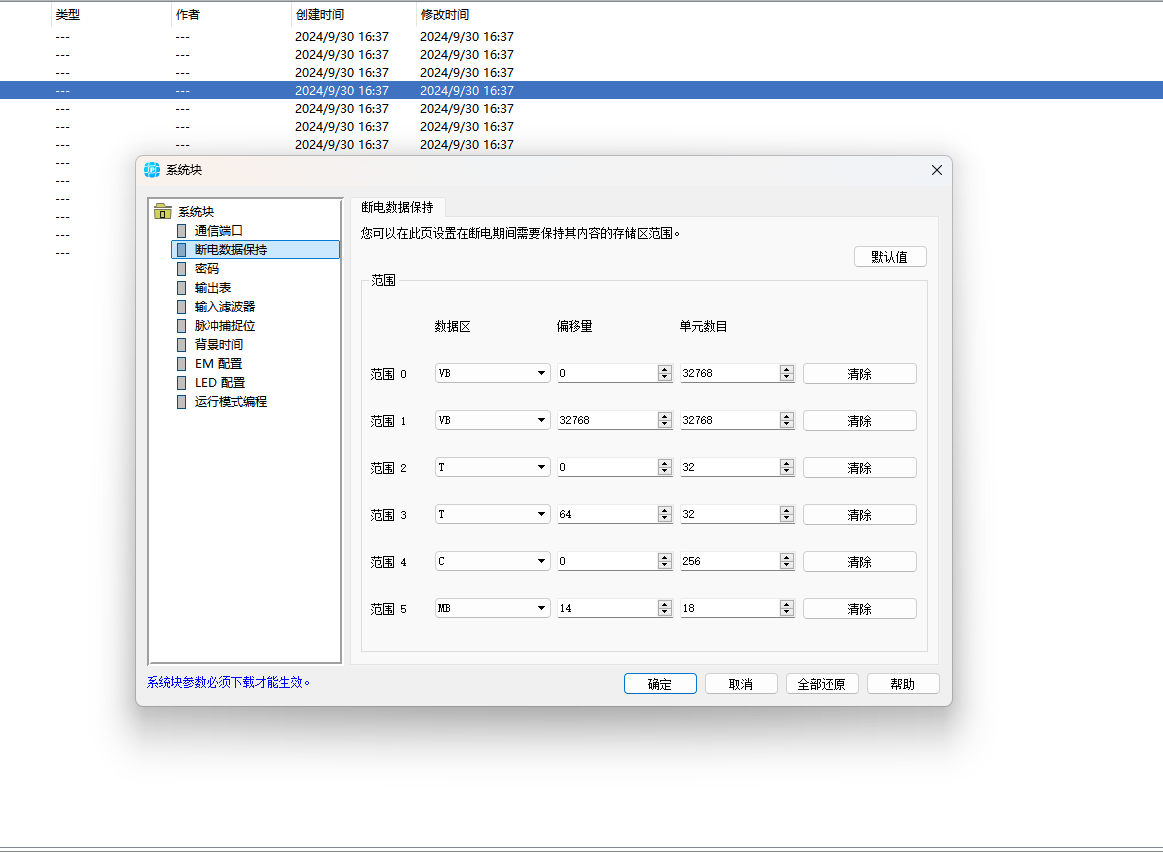Screen dimensions: 1163x853
Task: Clear 范围 4 with 清除 button
Action: [860, 561]
